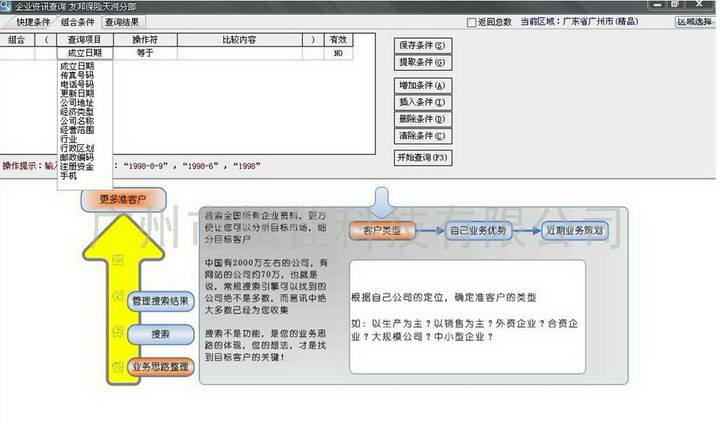Select 邮政编码 in the dropdown list
Viewport: 720px width, 424px height.
pyautogui.click(x=77, y=157)
